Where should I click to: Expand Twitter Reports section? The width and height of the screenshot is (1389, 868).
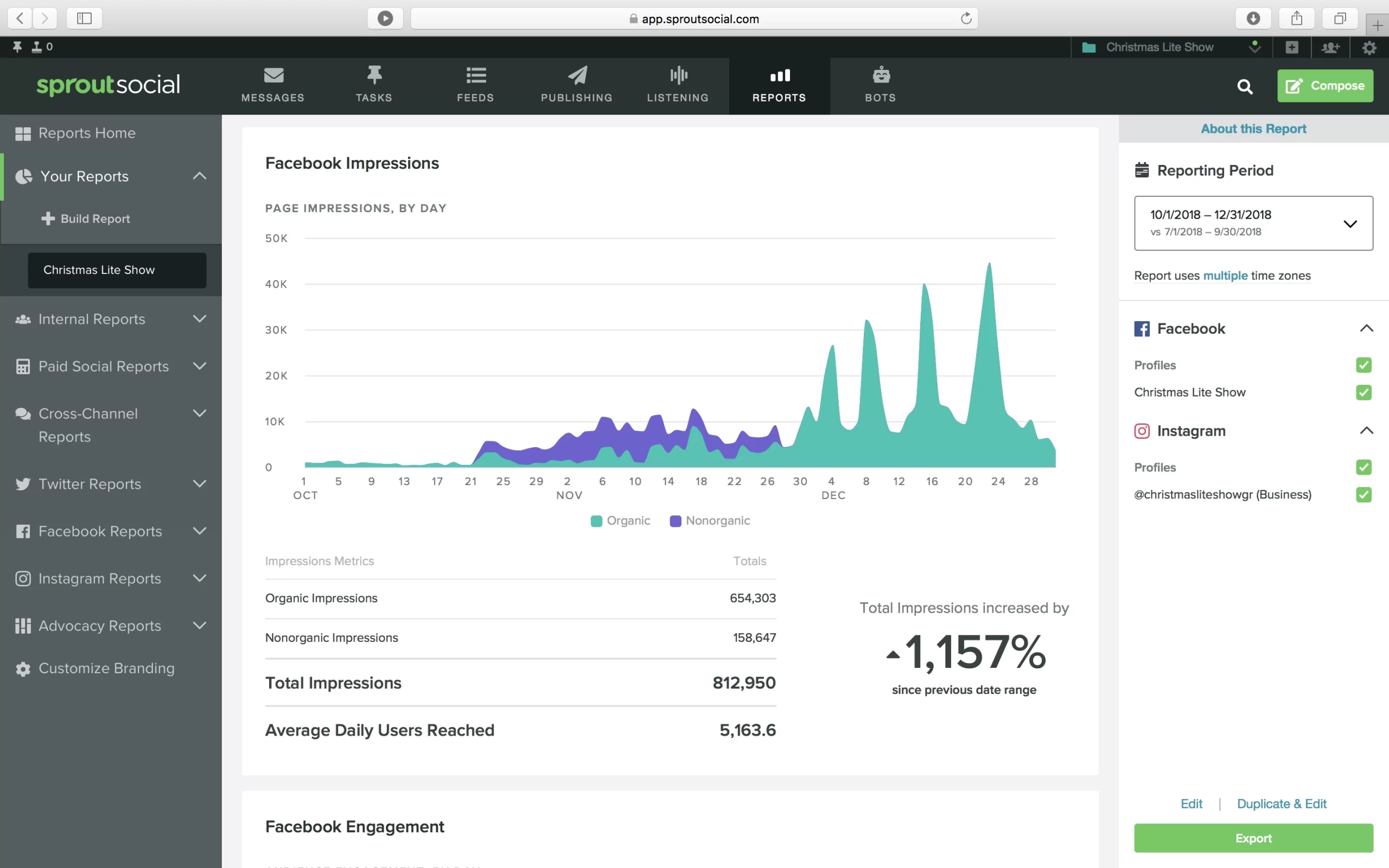[x=199, y=484]
